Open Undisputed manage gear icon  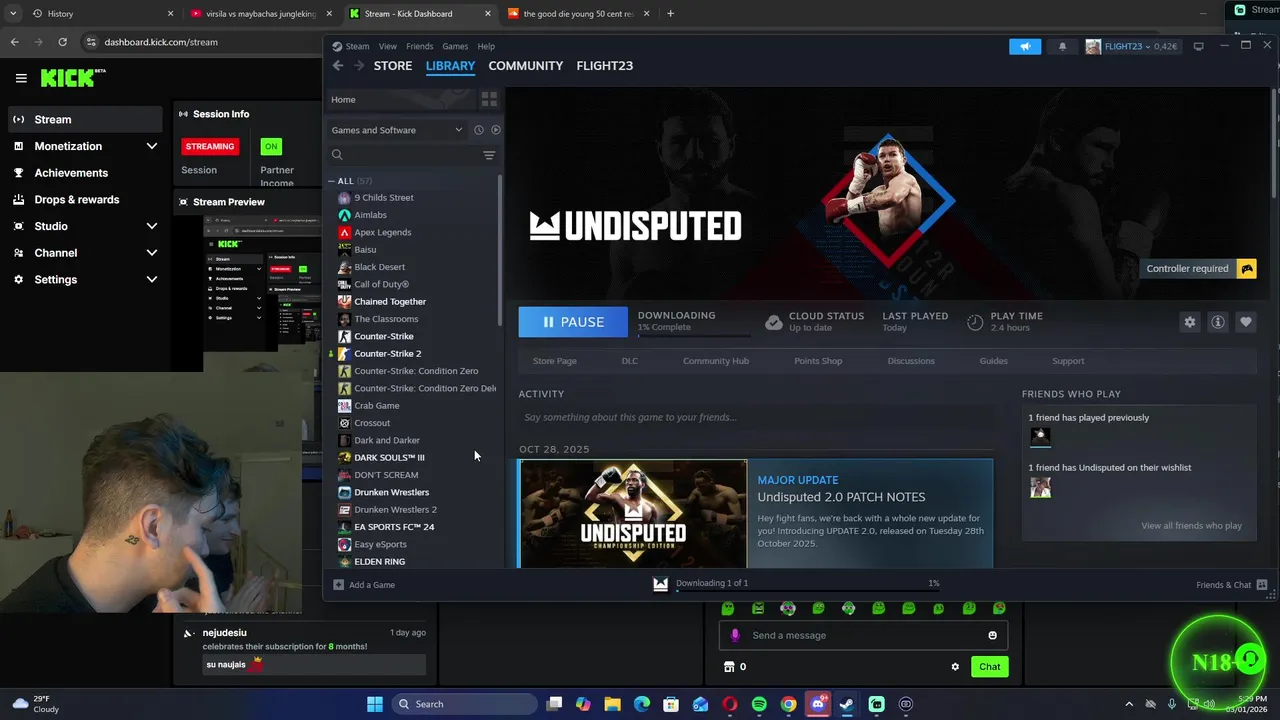pyautogui.click(x=1189, y=322)
